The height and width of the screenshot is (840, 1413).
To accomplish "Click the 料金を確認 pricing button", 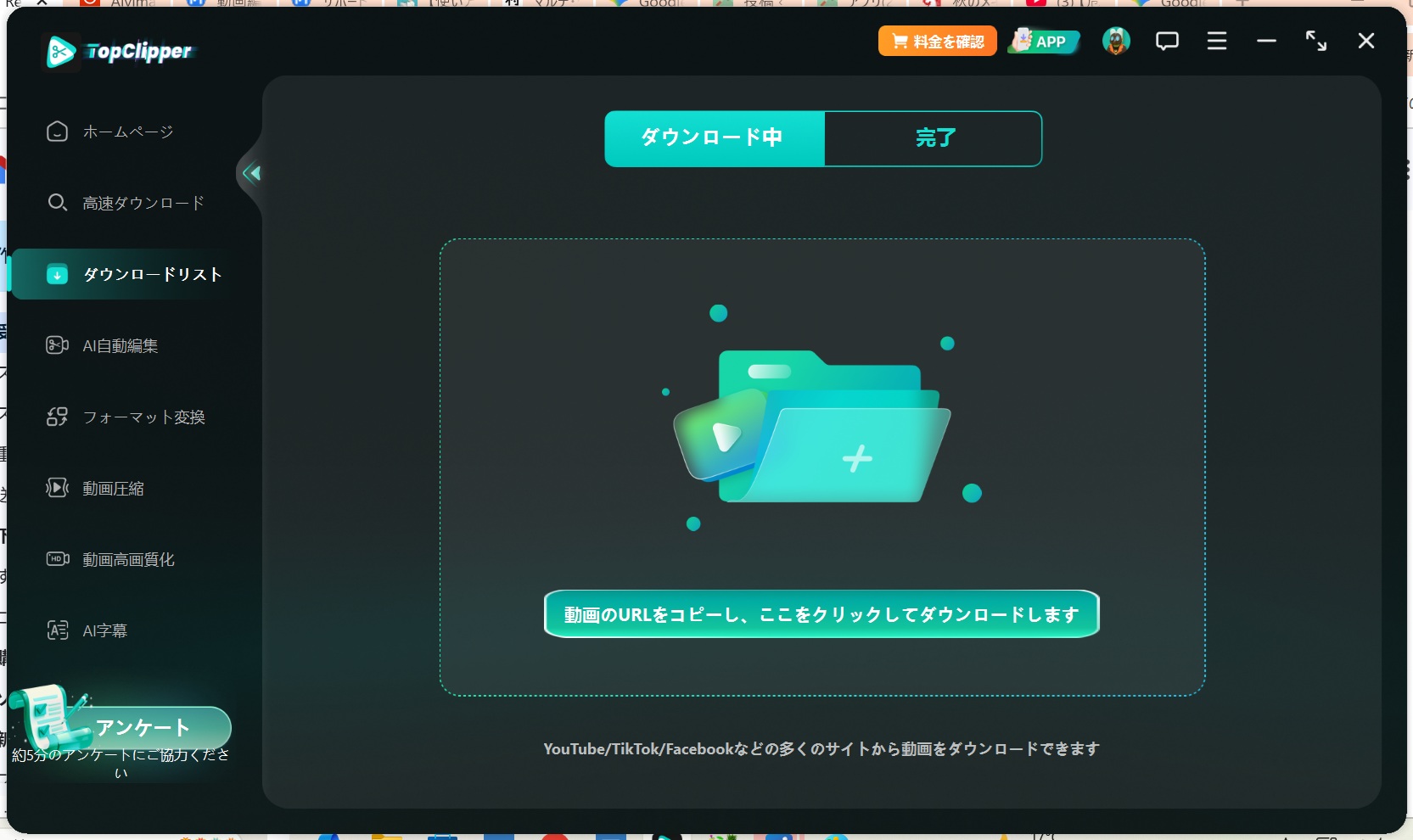I will (937, 41).
